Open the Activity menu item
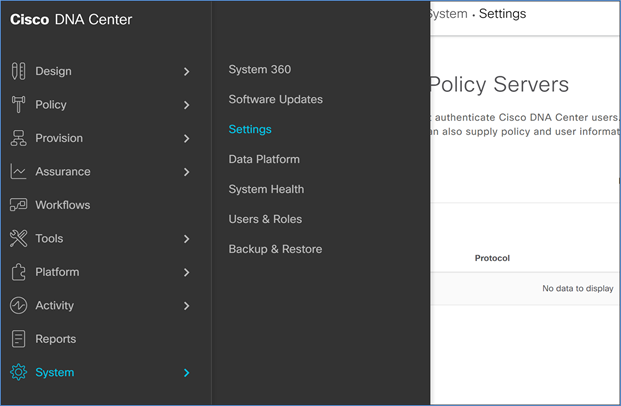The width and height of the screenshot is (621, 406). (55, 305)
